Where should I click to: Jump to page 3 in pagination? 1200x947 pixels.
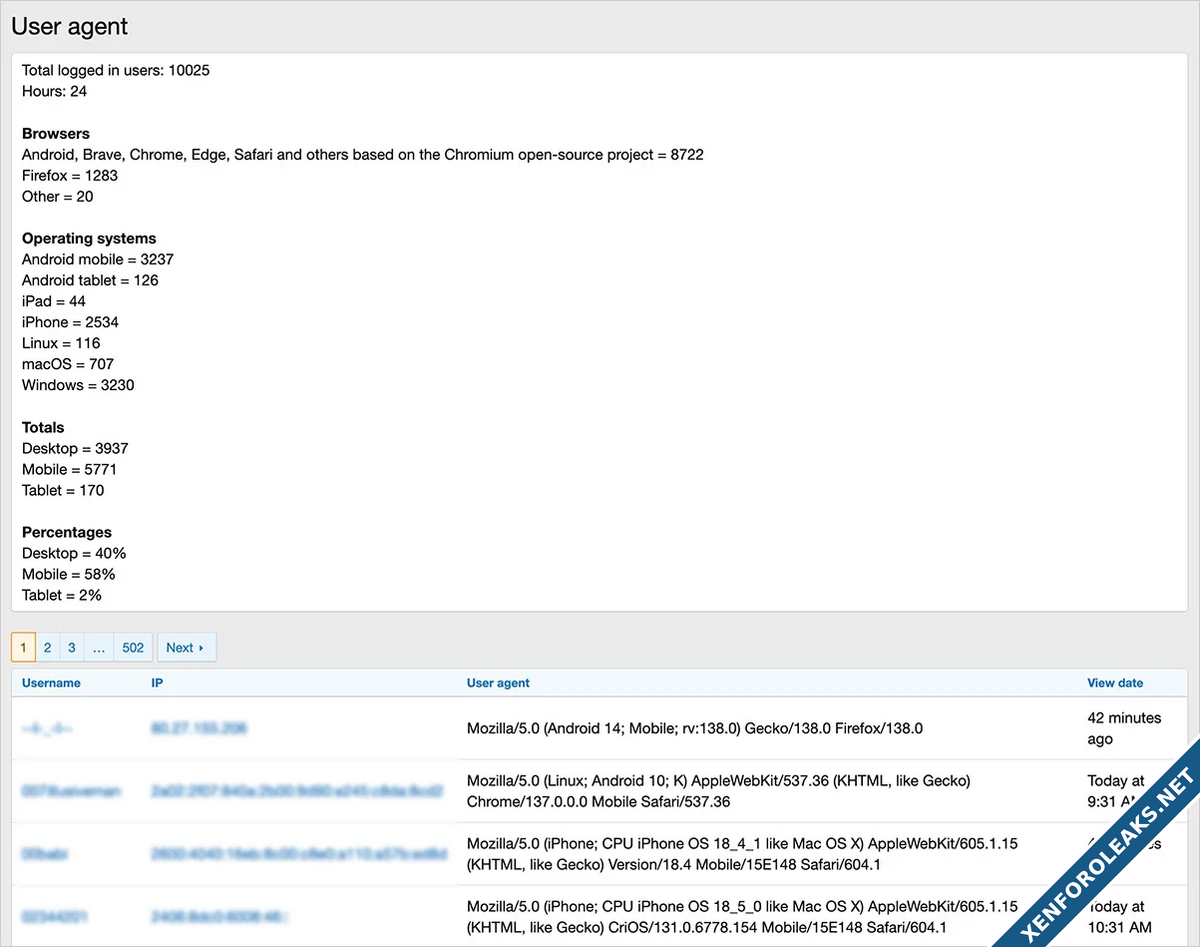[72, 648]
